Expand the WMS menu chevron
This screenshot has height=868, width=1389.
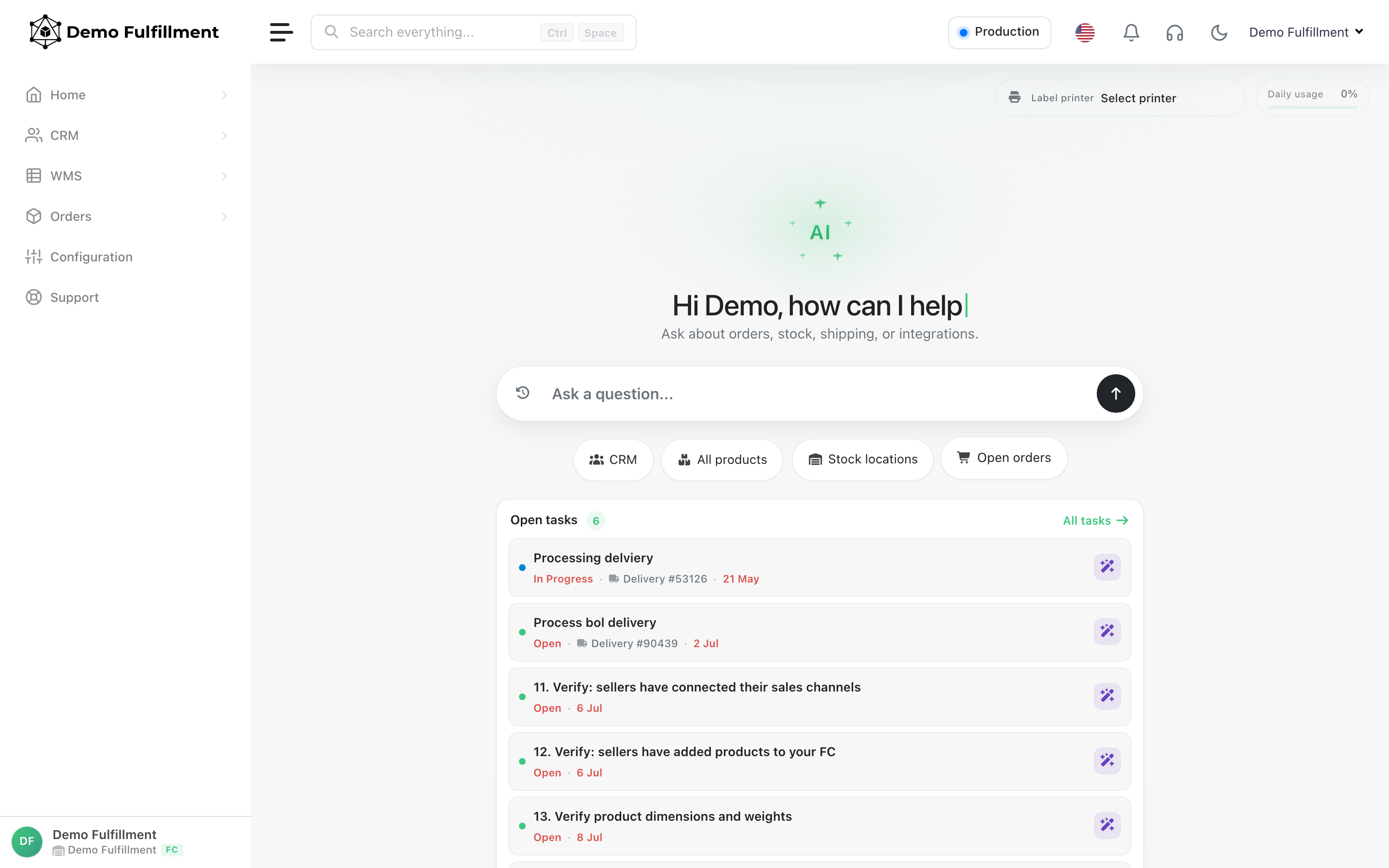tap(224, 176)
